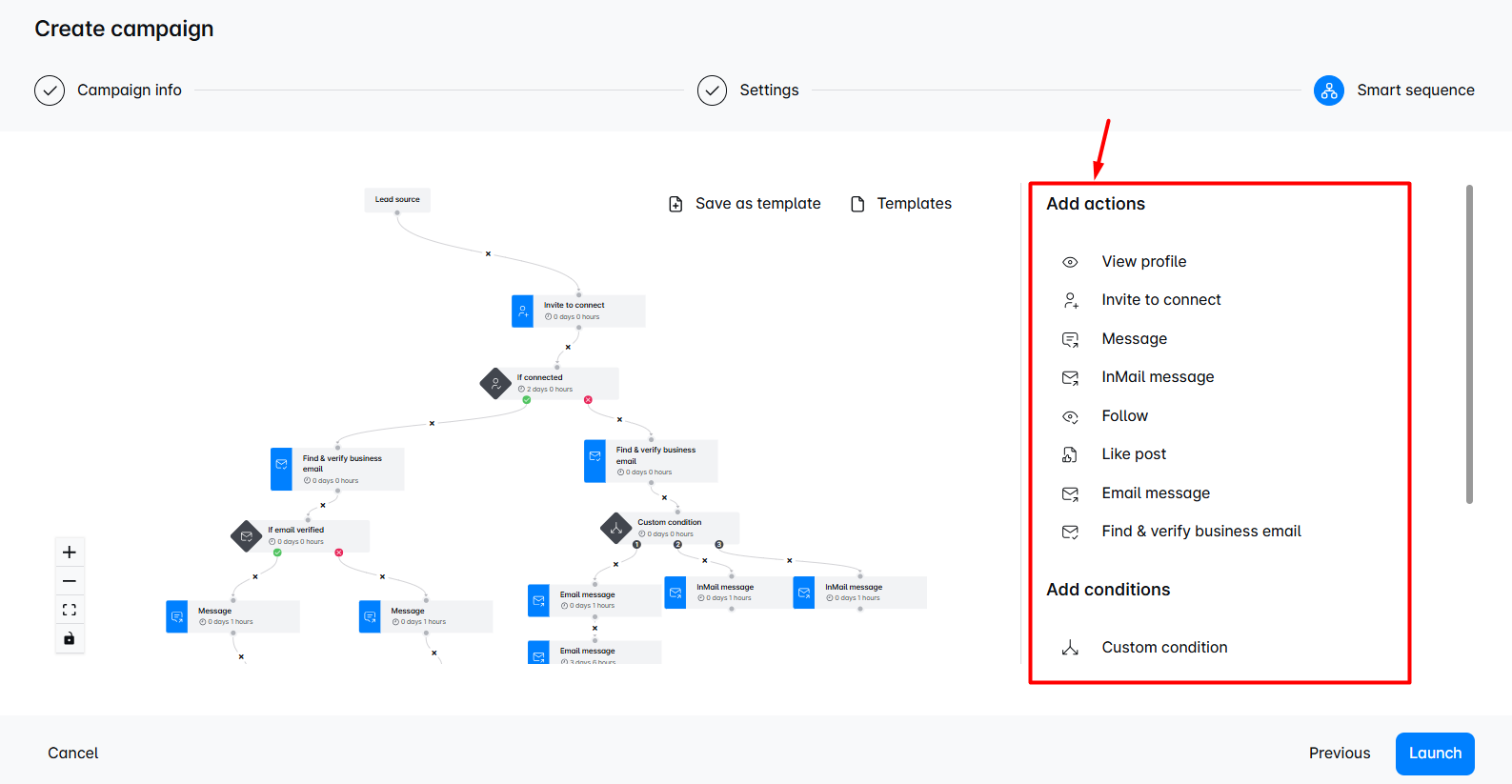Click the Invite to connect person icon
Viewport: 1512px width, 784px height.
1070,300
